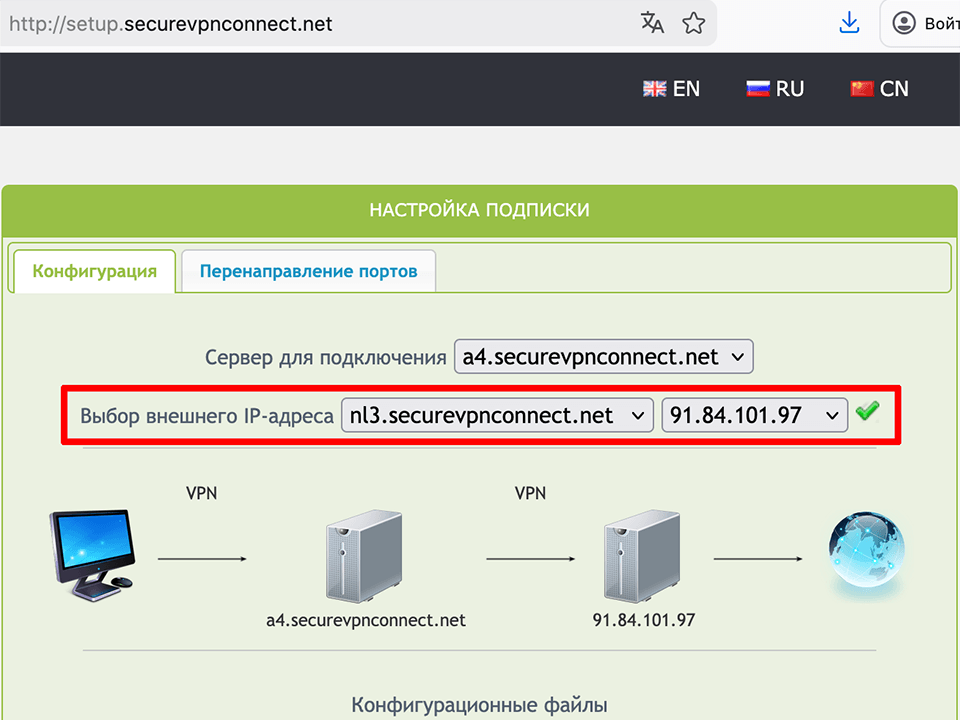
Task: Click the Конфигурационные файлы link
Action: click(x=479, y=703)
